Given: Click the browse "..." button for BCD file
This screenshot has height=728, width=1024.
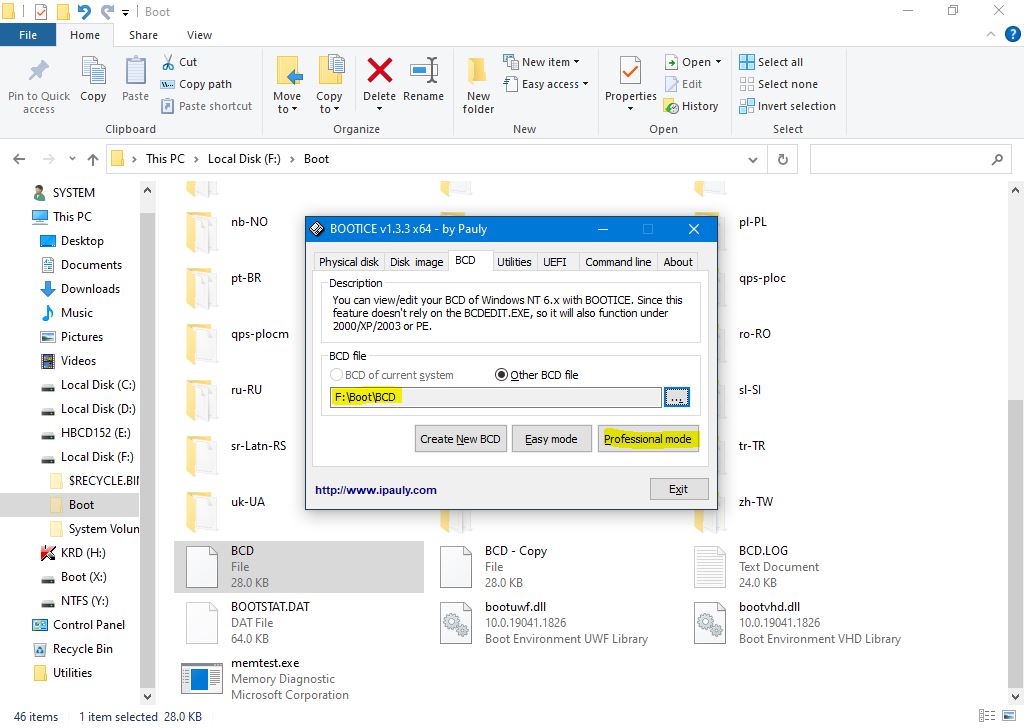Looking at the screenshot, I should pyautogui.click(x=677, y=398).
